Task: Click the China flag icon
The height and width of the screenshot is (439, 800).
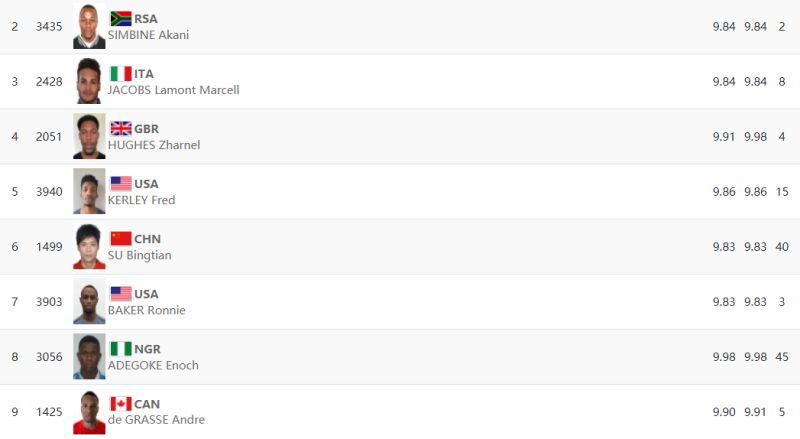Action: click(120, 239)
